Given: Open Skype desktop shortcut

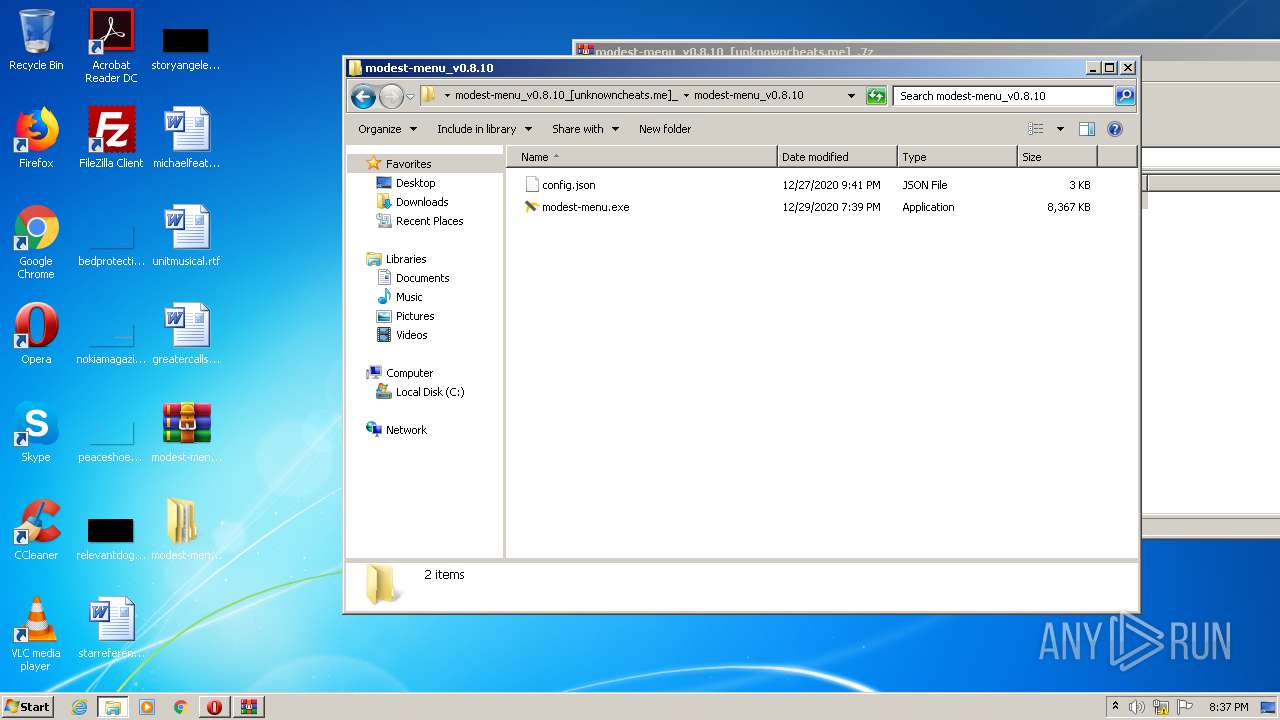Looking at the screenshot, I should (x=36, y=432).
